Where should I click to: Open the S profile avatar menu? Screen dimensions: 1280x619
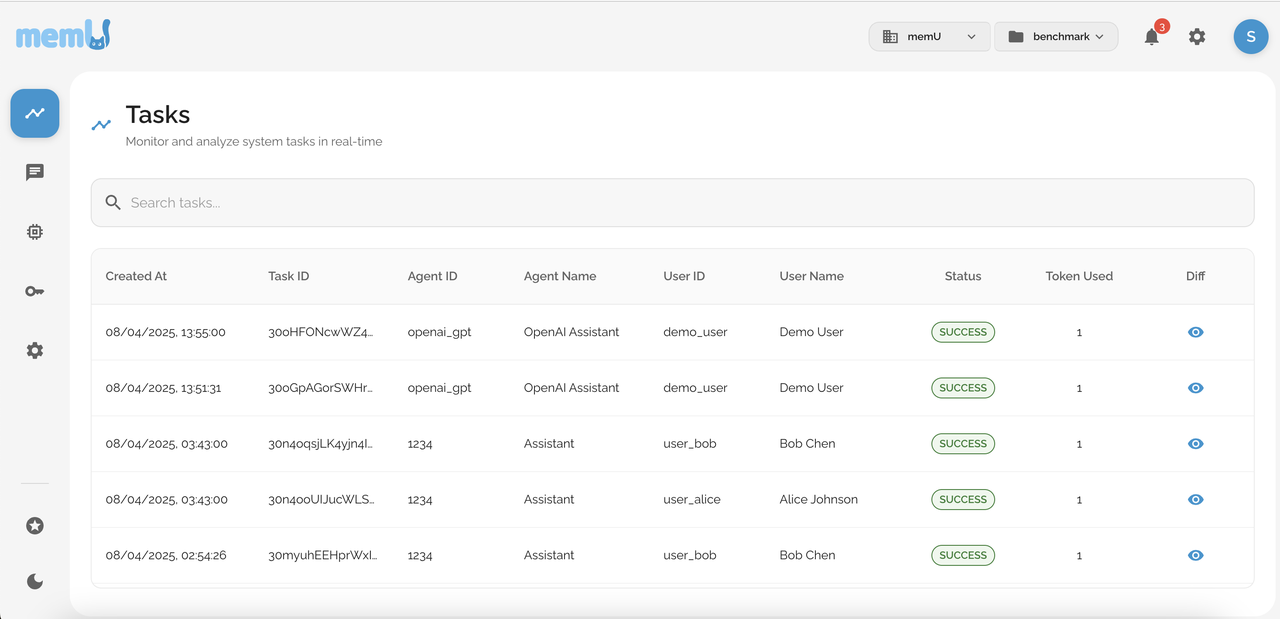pos(1250,36)
